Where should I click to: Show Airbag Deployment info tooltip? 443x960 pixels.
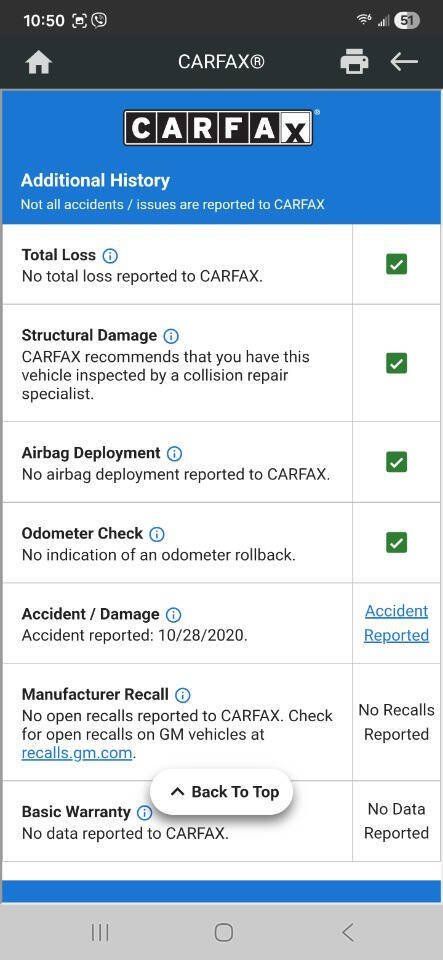click(x=174, y=454)
